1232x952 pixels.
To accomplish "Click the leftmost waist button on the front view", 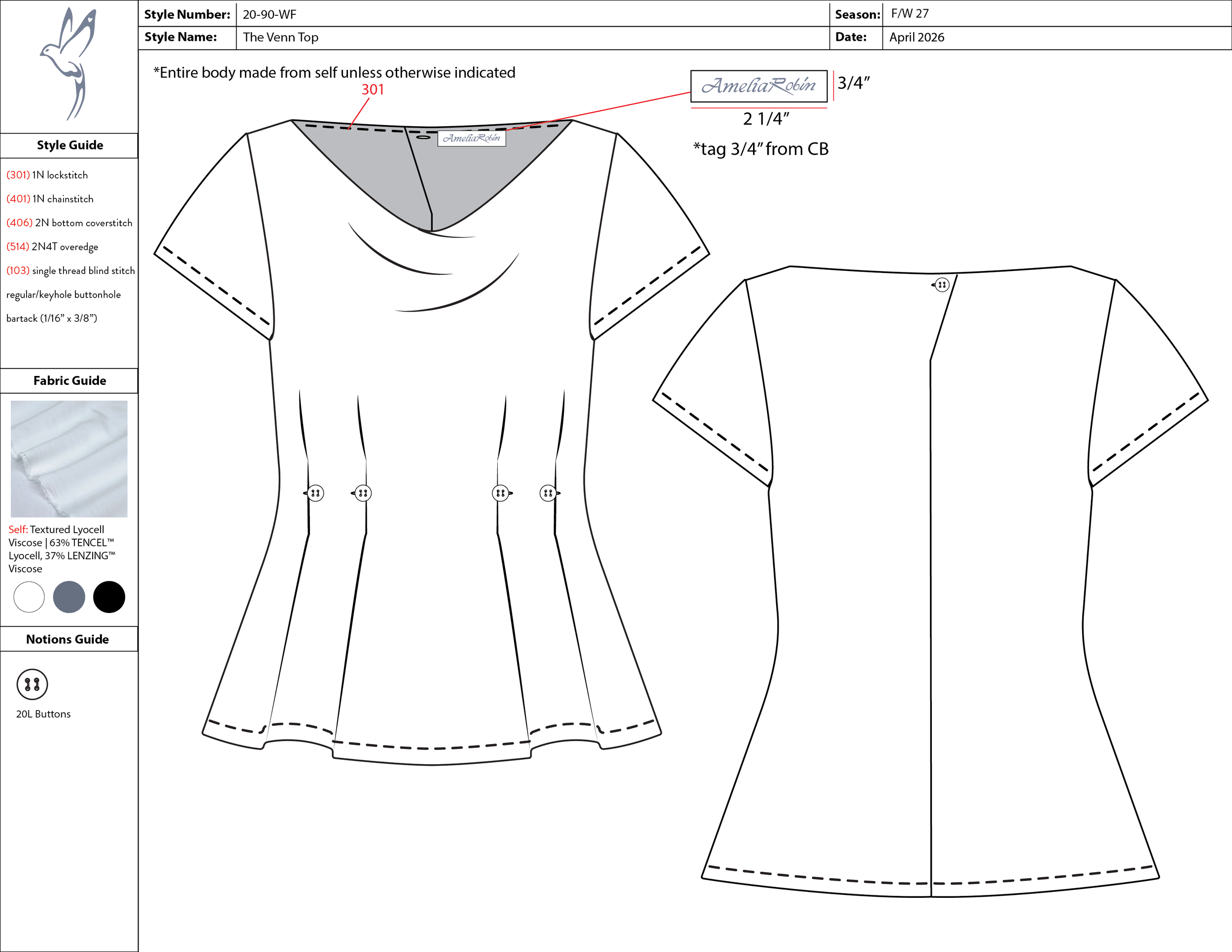I will pyautogui.click(x=315, y=493).
